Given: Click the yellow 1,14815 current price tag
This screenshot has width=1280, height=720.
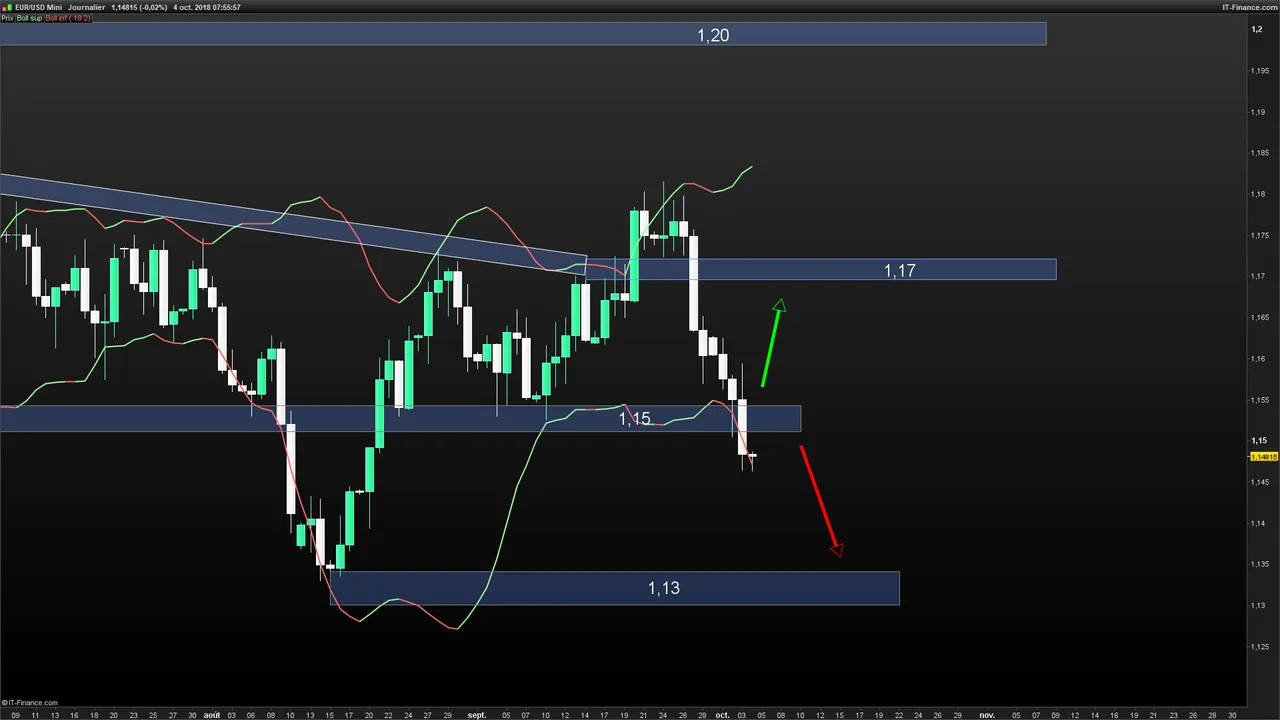Looking at the screenshot, I should click(x=1264, y=457).
